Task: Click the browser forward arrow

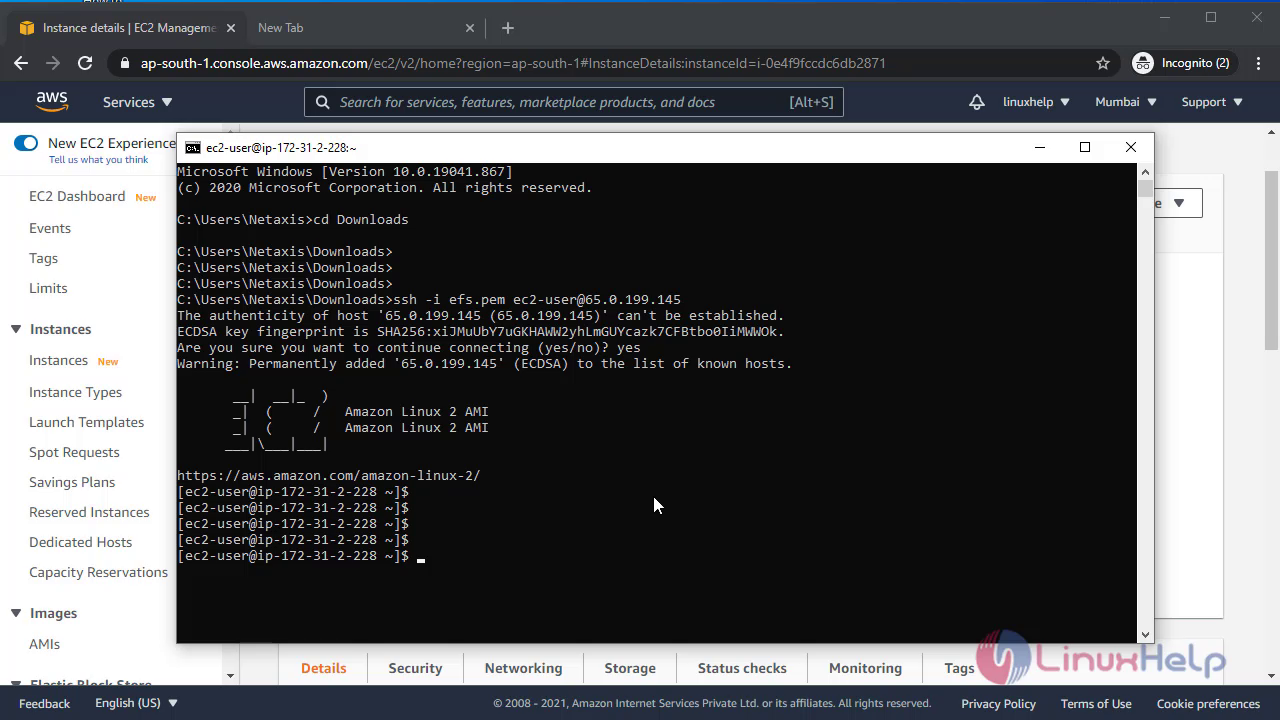Action: tap(53, 63)
